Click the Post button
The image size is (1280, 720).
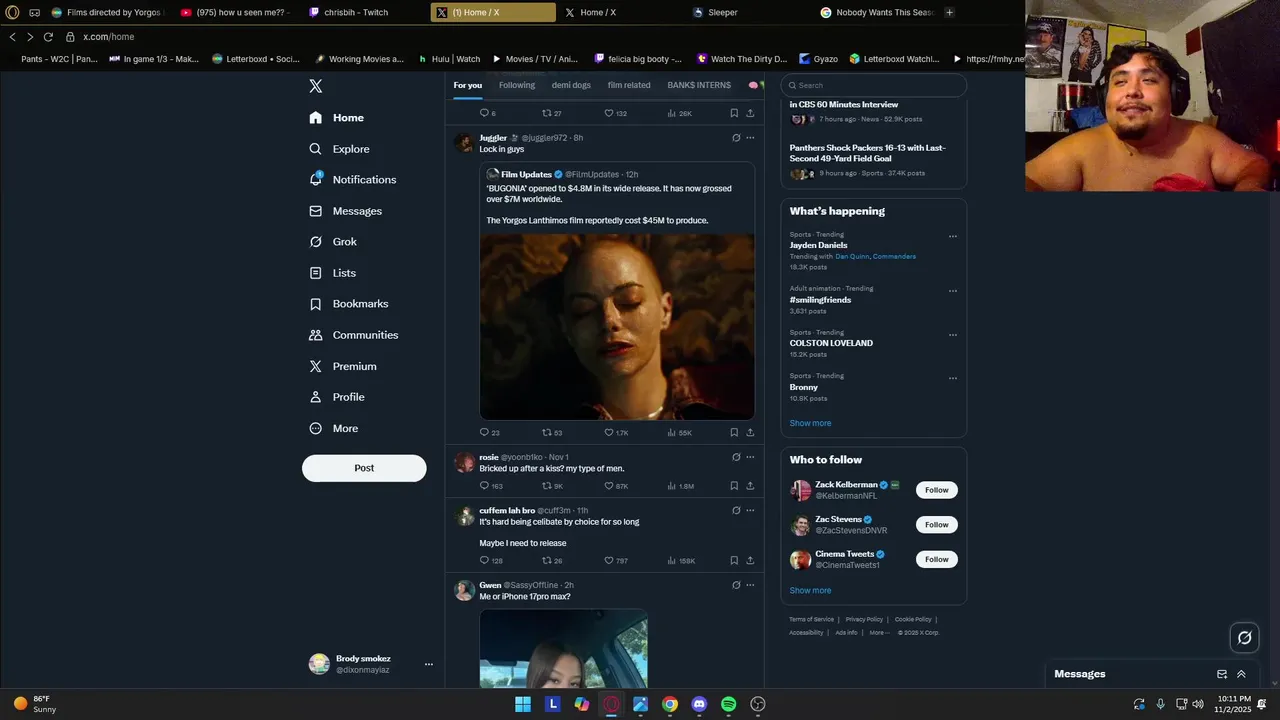point(364,468)
